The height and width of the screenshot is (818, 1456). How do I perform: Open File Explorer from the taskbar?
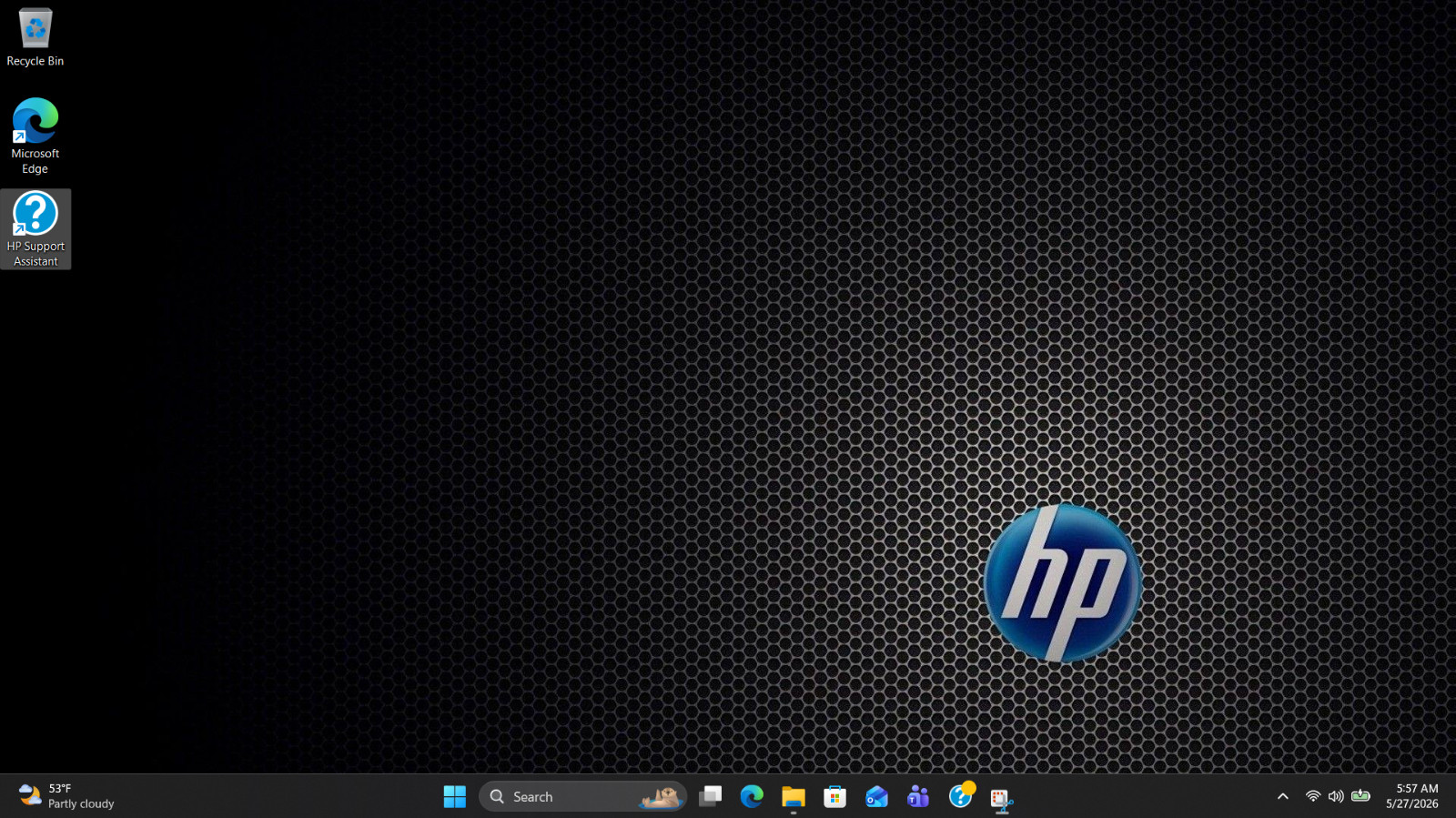[794, 796]
